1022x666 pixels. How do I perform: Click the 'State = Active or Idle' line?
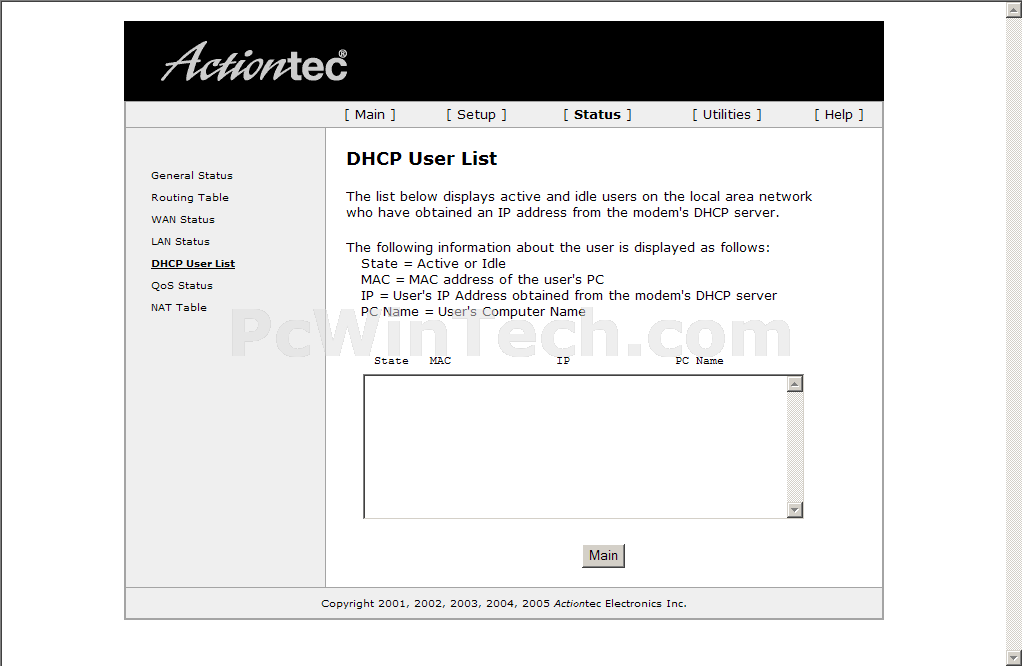click(433, 264)
